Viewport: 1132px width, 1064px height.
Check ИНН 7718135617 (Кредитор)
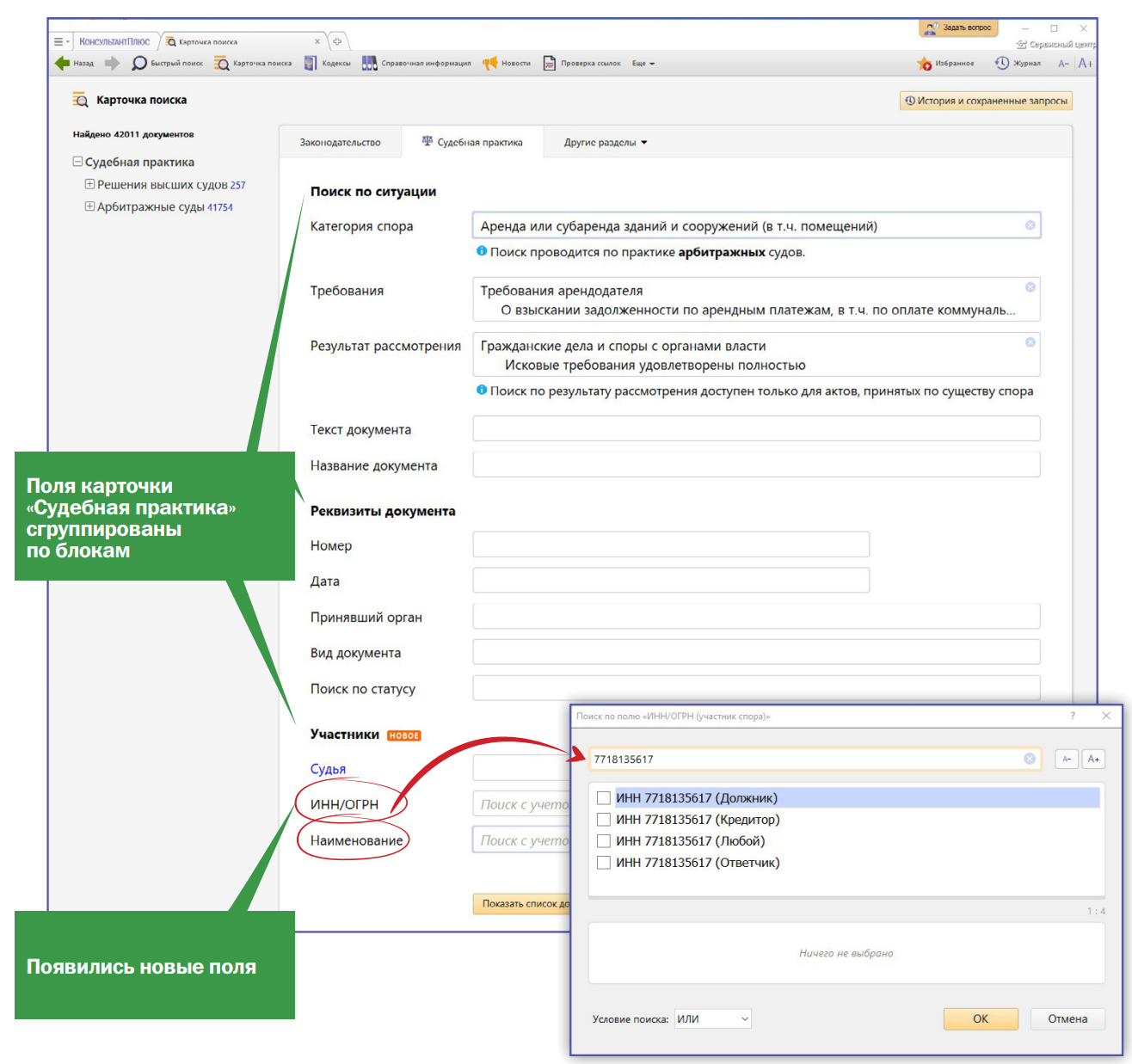tap(604, 820)
